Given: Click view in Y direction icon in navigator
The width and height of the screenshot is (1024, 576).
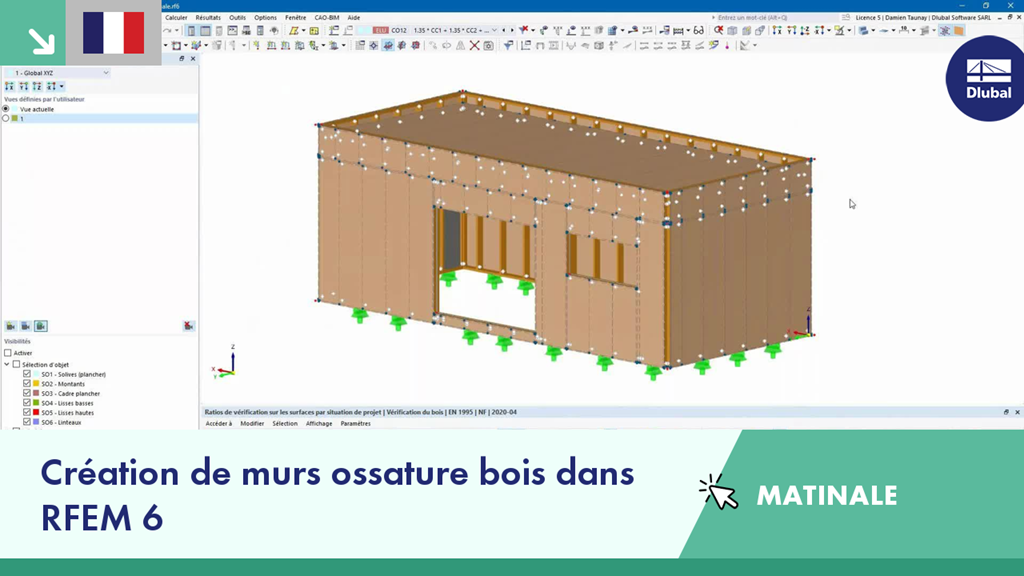Looking at the screenshot, I should coord(24,86).
